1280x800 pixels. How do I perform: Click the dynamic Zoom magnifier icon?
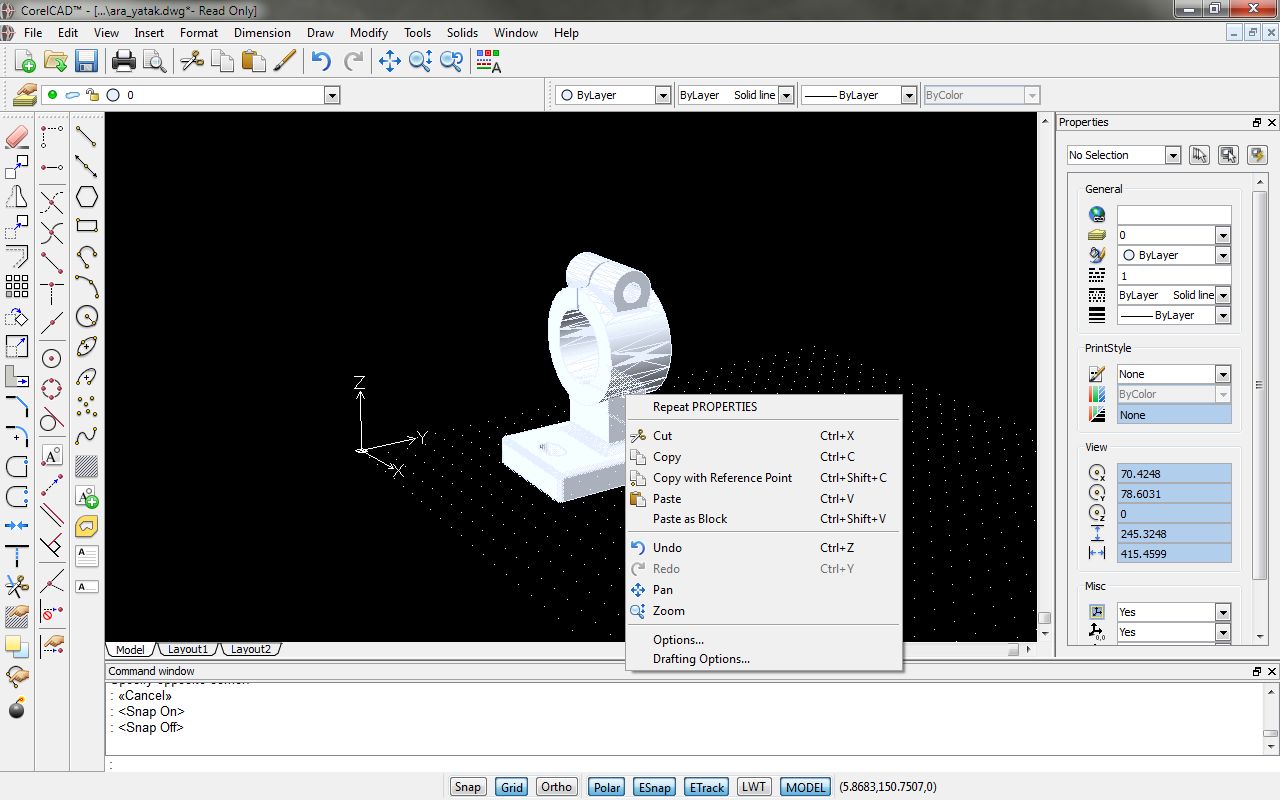click(x=420, y=62)
